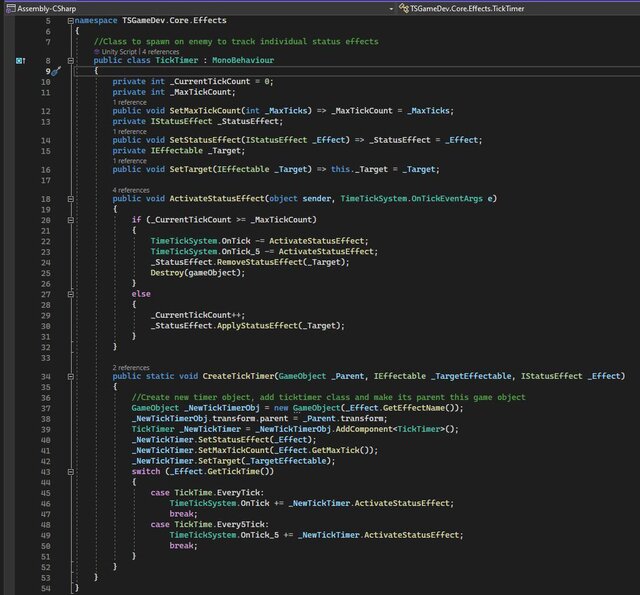This screenshot has height=595, width=640.
Task: Click Destroy(gameObject) call on line 25
Action: (198, 273)
